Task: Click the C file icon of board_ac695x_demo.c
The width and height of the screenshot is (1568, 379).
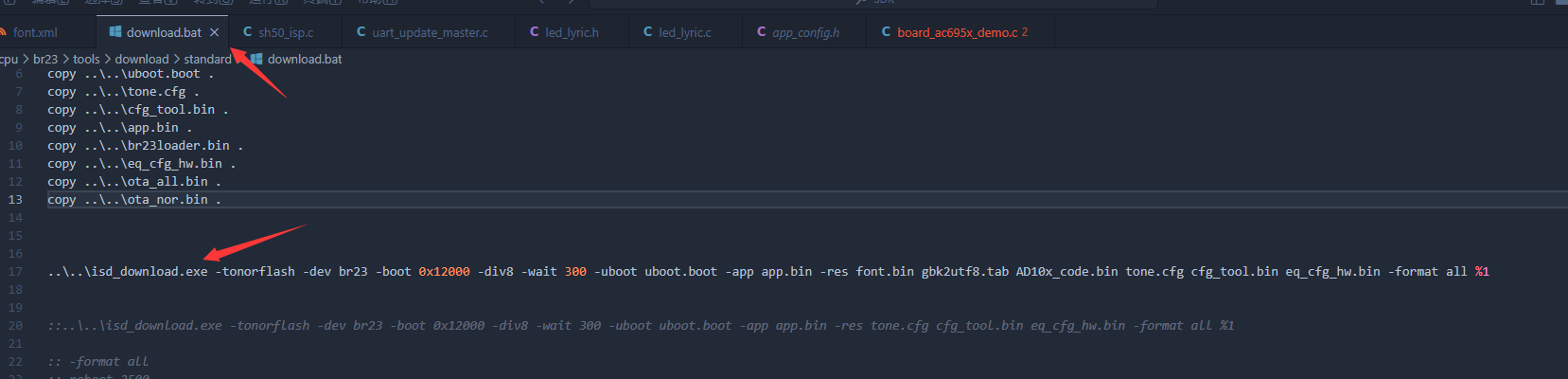Action: [x=886, y=32]
